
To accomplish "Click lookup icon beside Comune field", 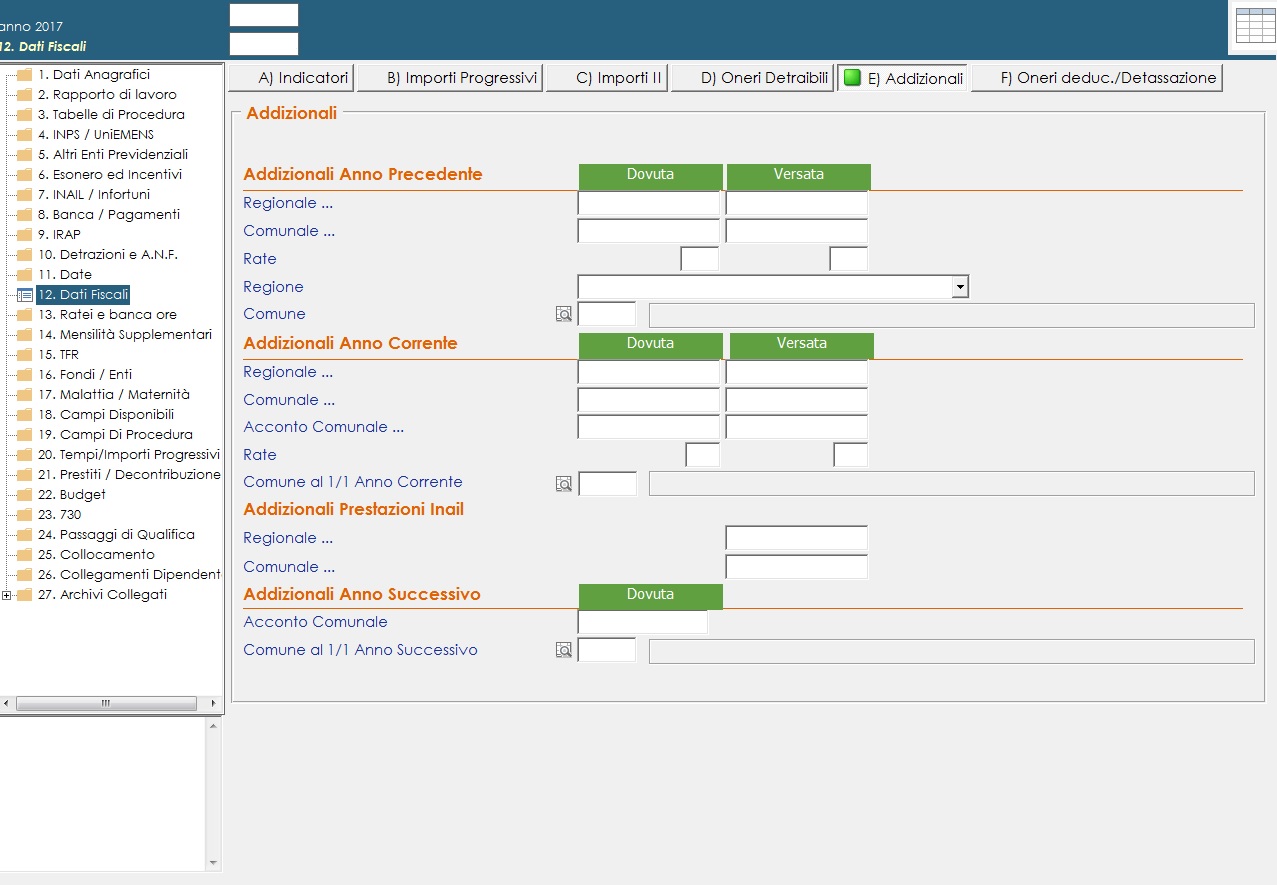I will click(x=564, y=314).
